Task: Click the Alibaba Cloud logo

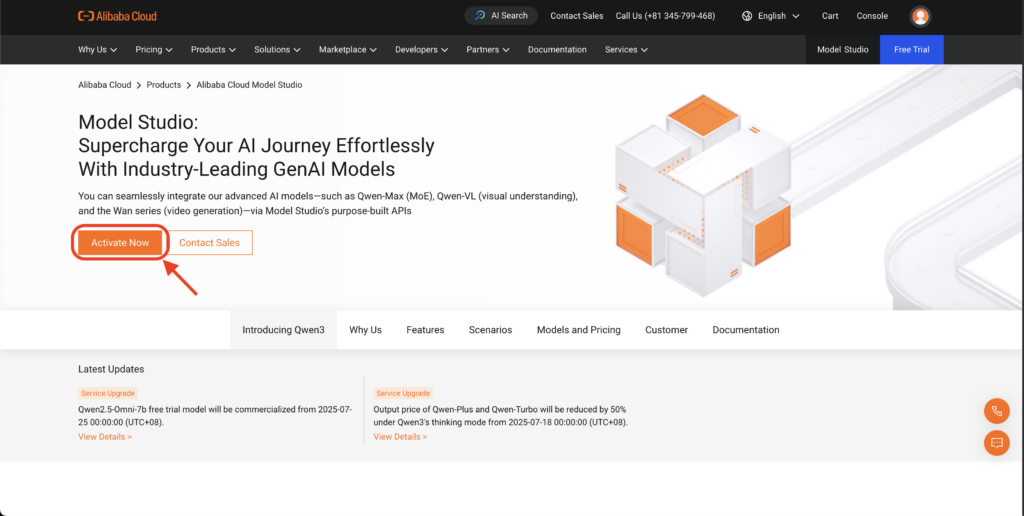Action: tap(118, 16)
